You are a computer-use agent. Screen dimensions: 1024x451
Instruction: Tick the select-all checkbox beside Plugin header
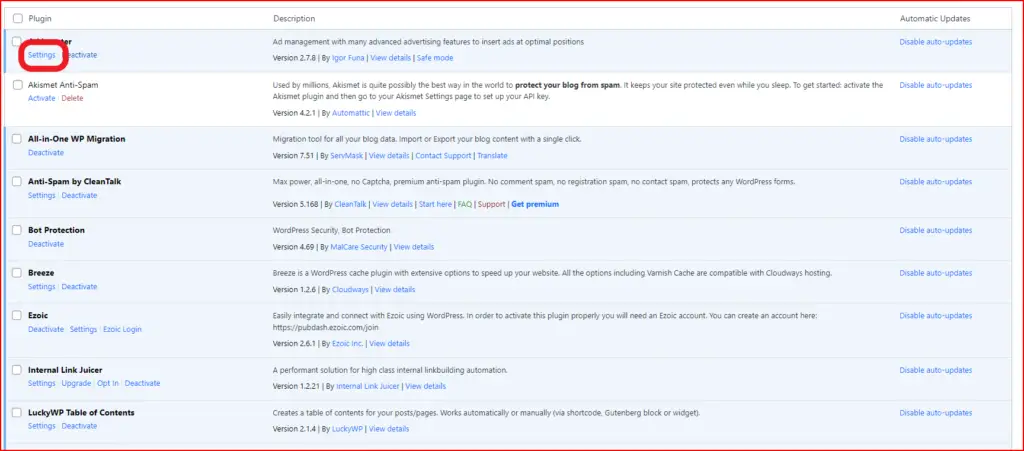click(18, 18)
